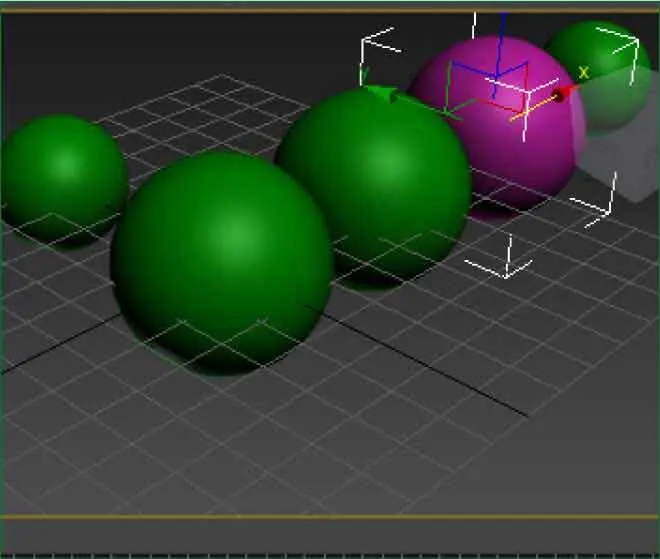This screenshot has height=559, width=660.
Task: Click the small green Y axis label
Action: click(x=365, y=73)
